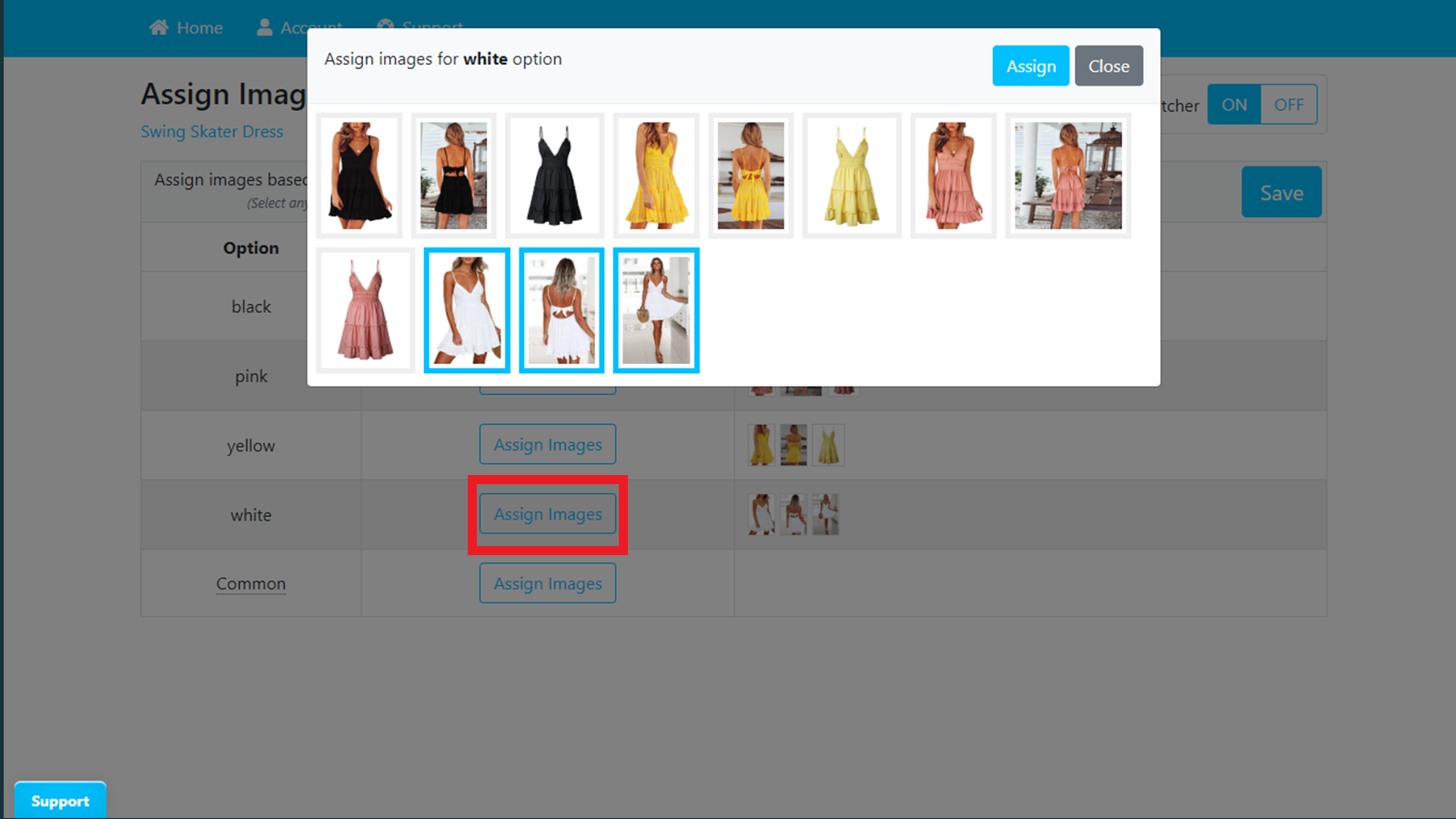
Task: Select black dress front-view model thumbnail
Action: pos(359,176)
